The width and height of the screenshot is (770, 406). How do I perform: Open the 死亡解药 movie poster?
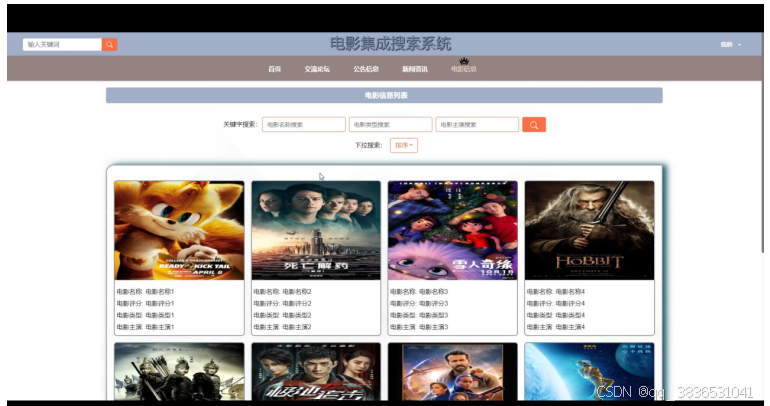316,230
